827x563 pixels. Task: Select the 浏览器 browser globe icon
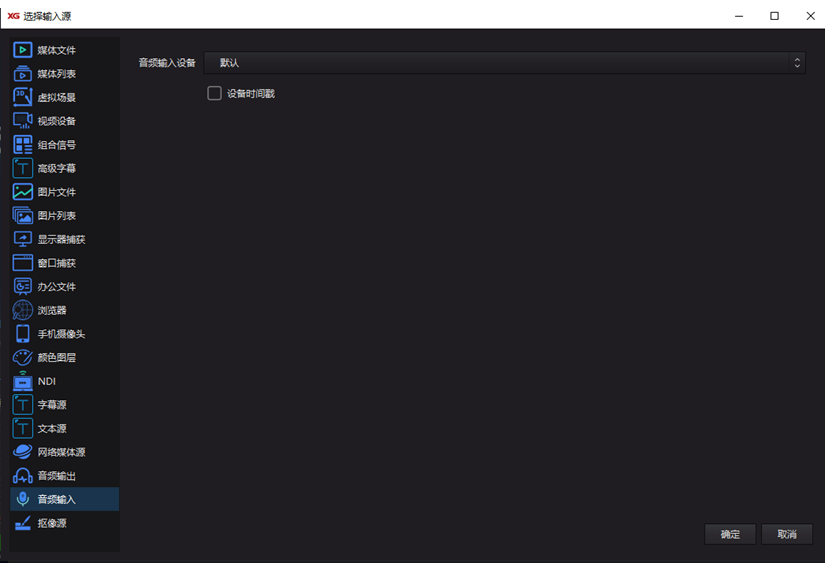tap(22, 310)
